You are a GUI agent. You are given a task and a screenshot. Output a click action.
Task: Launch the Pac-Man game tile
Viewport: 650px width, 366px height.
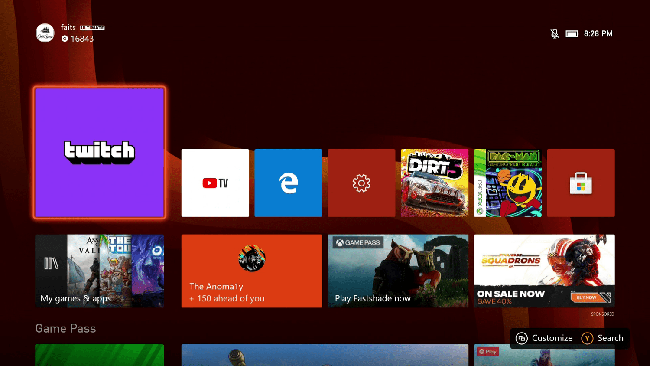click(x=508, y=183)
